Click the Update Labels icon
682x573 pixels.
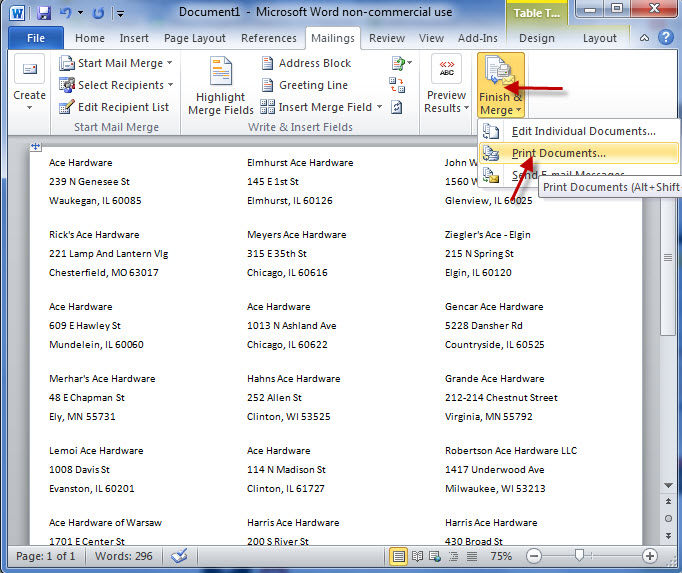tap(397, 107)
